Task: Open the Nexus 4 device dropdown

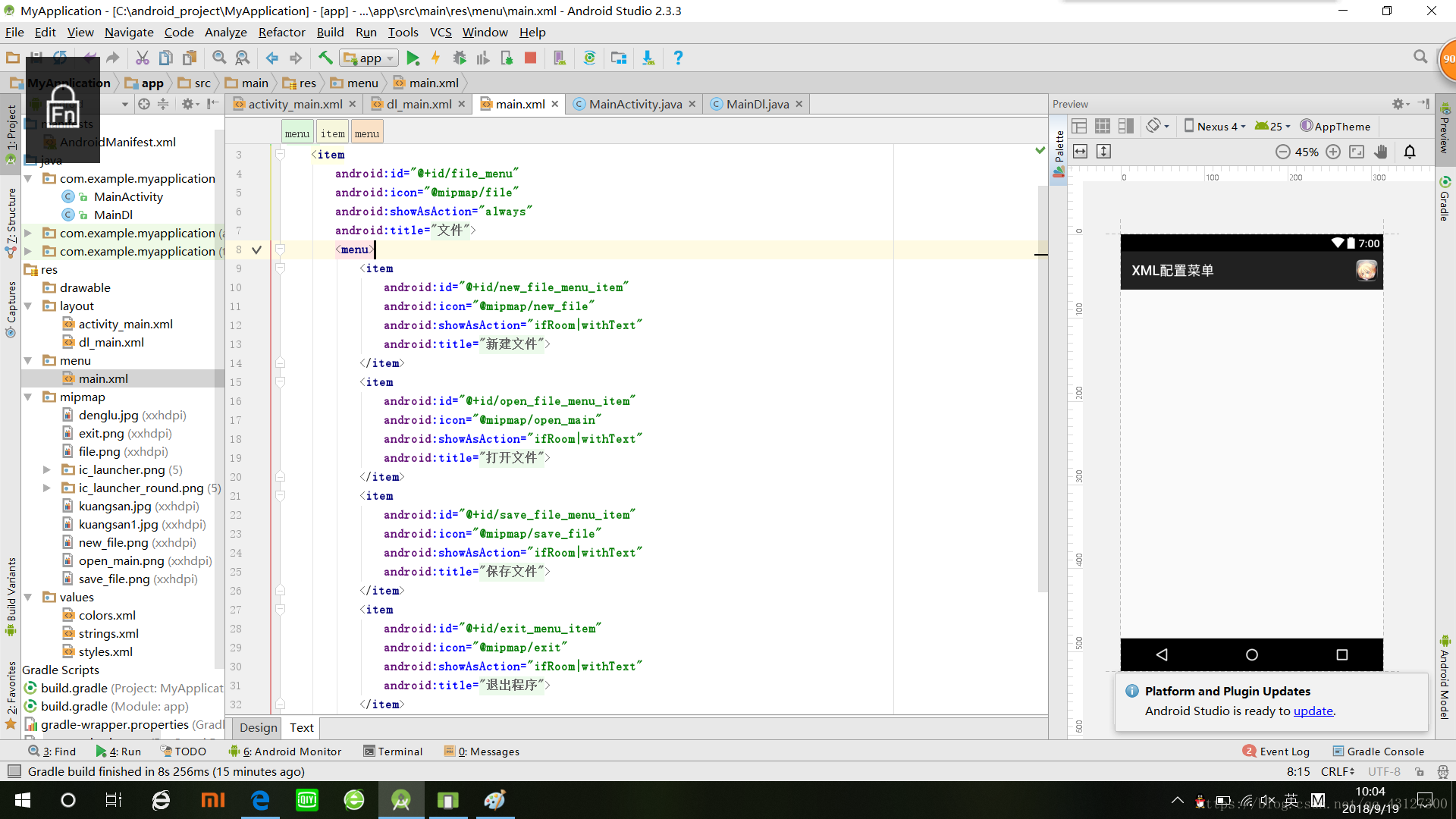Action: (1215, 126)
